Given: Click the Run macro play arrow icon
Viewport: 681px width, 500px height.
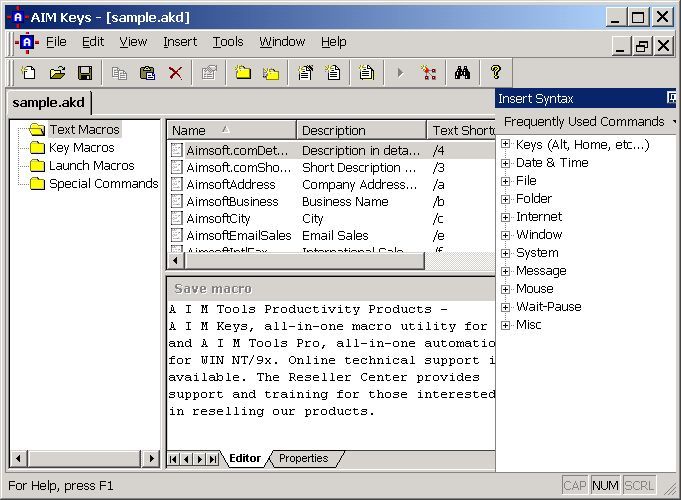Looking at the screenshot, I should (400, 73).
